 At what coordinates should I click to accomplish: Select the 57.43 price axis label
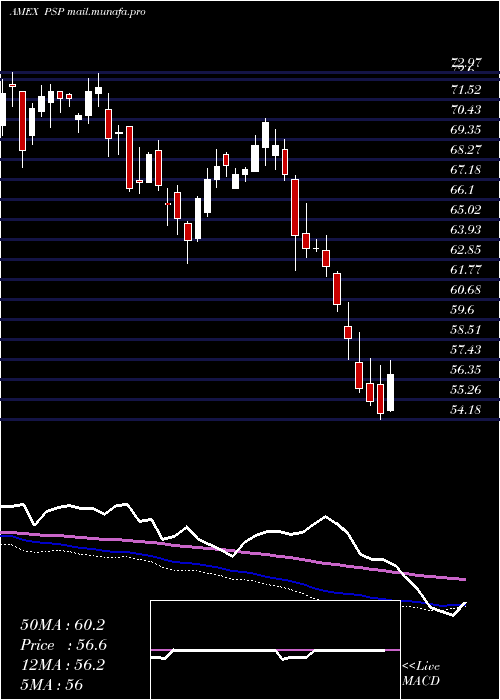466,350
